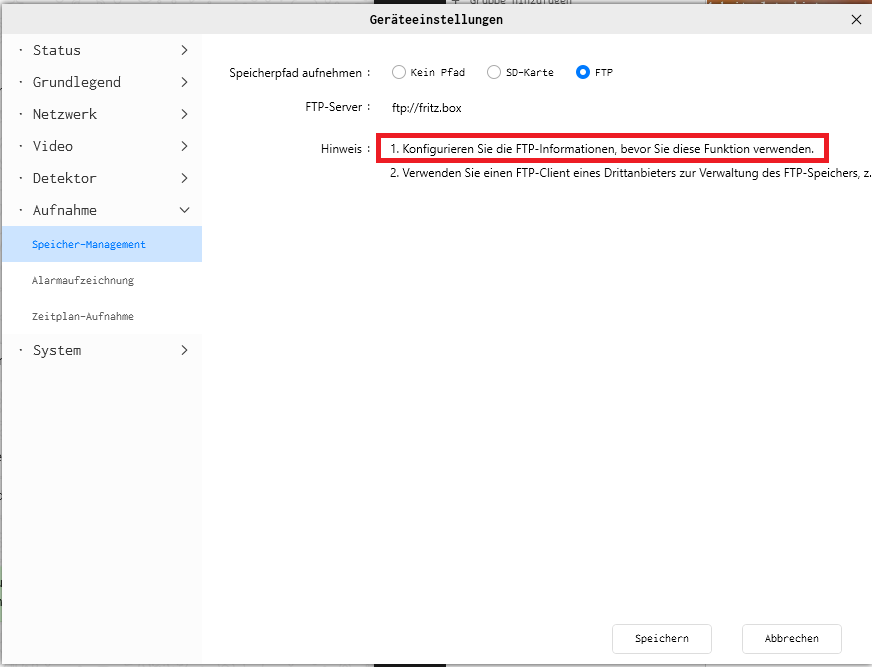Go to Zeitplan-Aufnahme settings
Image resolution: width=872 pixels, height=667 pixels.
pyautogui.click(x=83, y=316)
